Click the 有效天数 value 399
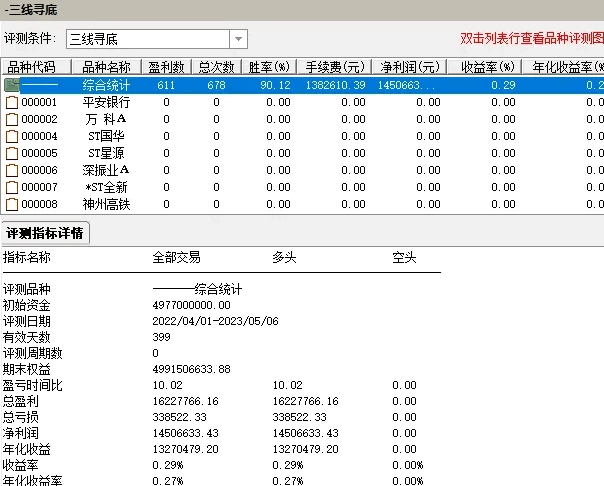604x486 pixels. click(x=161, y=337)
